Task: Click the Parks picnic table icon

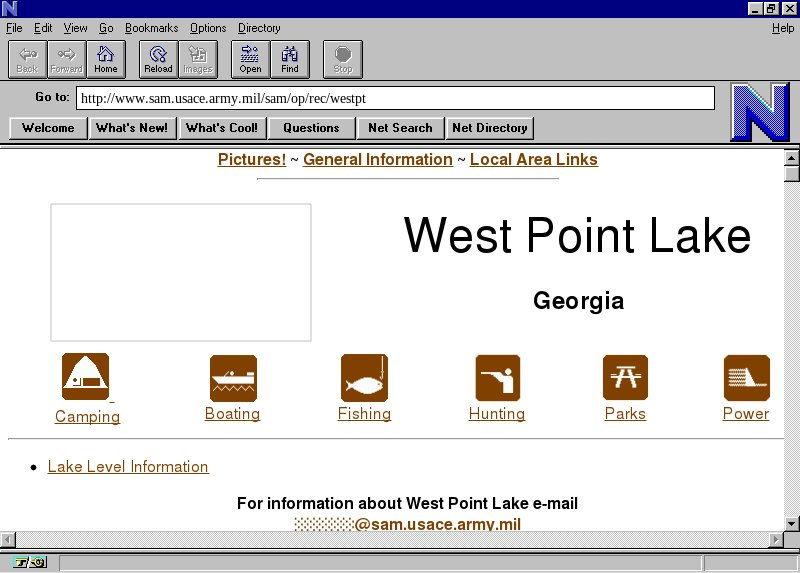Action: pos(625,378)
